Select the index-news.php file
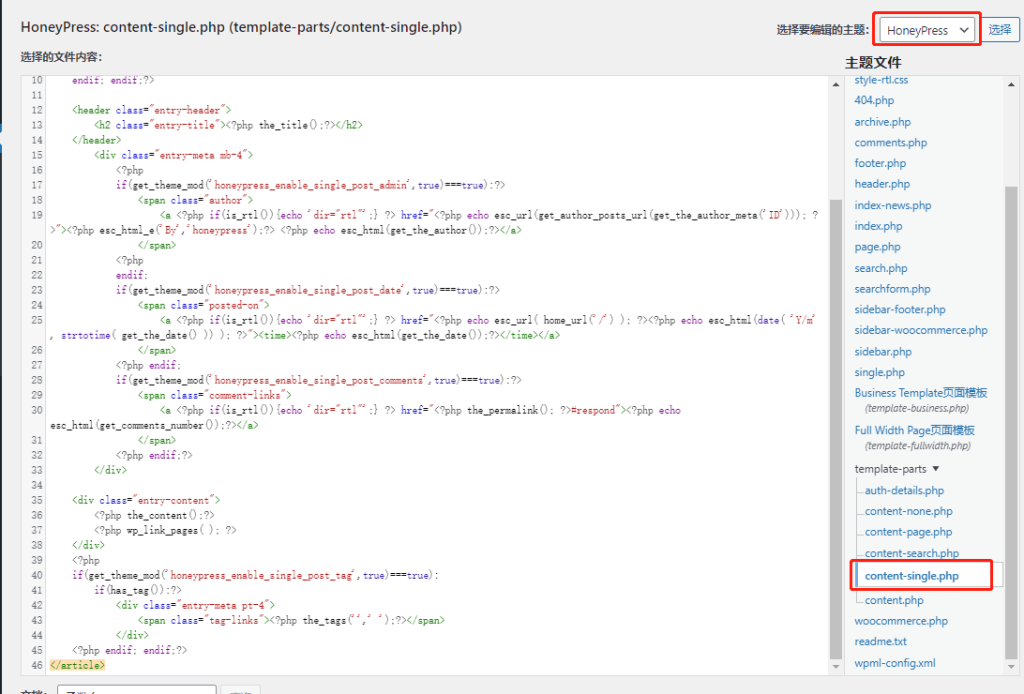This screenshot has height=694, width=1024. pyautogui.click(x=892, y=205)
